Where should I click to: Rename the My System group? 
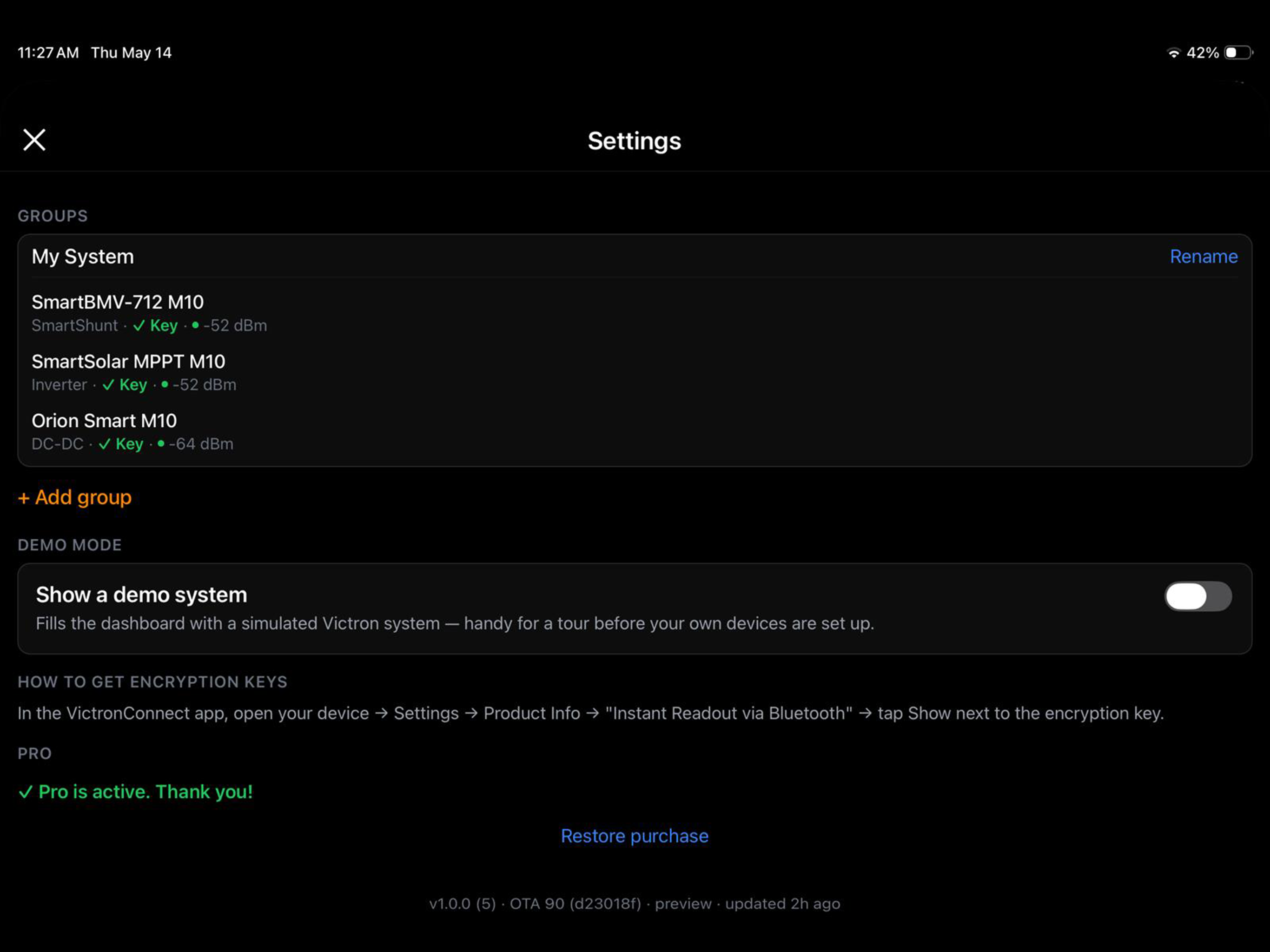tap(1204, 256)
